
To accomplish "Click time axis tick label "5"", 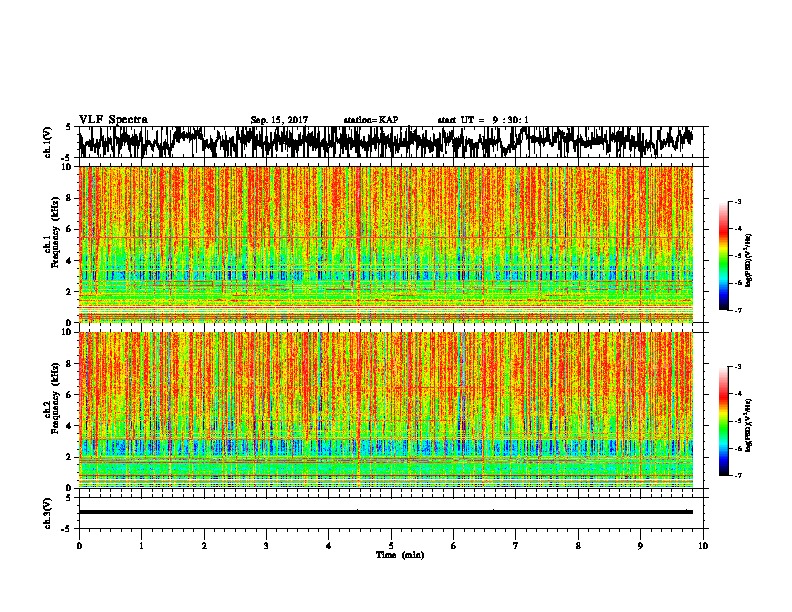I will pyautogui.click(x=391, y=546).
